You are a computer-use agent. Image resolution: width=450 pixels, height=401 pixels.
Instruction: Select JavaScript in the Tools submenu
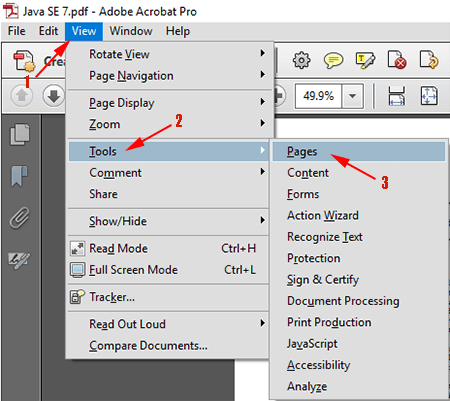359,343
